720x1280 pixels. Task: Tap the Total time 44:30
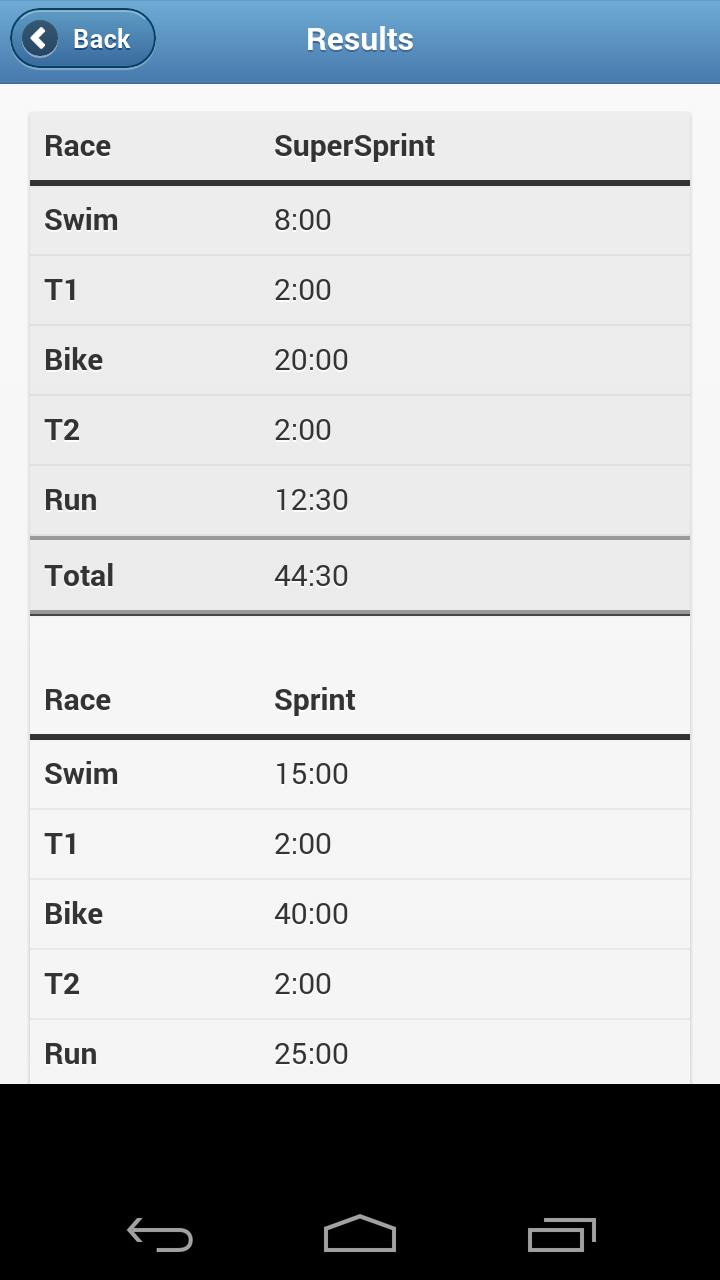click(x=311, y=576)
